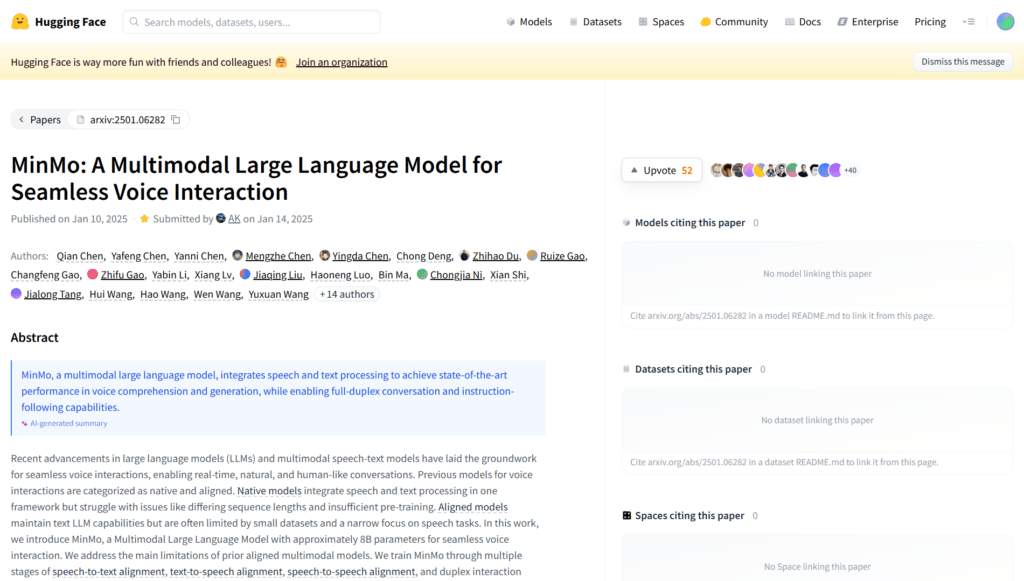Copy the arxiv ID with copy icon
1024x581 pixels.
click(x=176, y=120)
